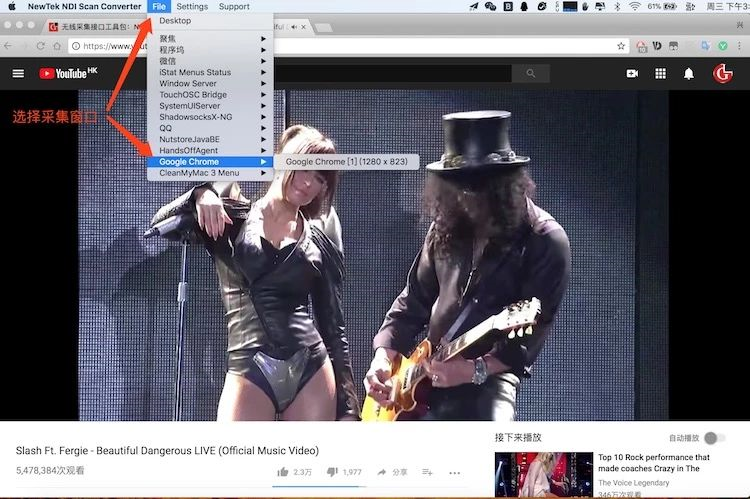Open the File menu
750x499 pixels.
[x=159, y=6]
